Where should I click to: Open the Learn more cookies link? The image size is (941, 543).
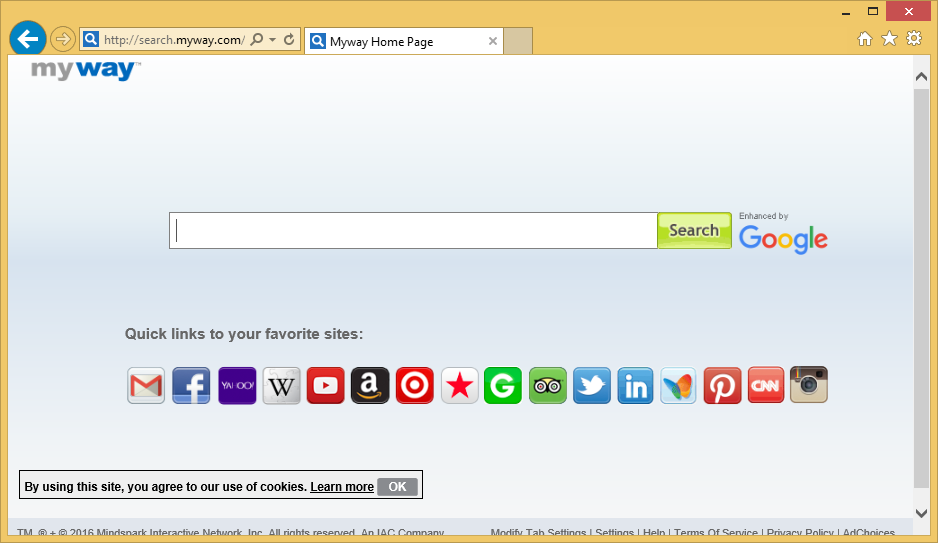[x=342, y=487]
